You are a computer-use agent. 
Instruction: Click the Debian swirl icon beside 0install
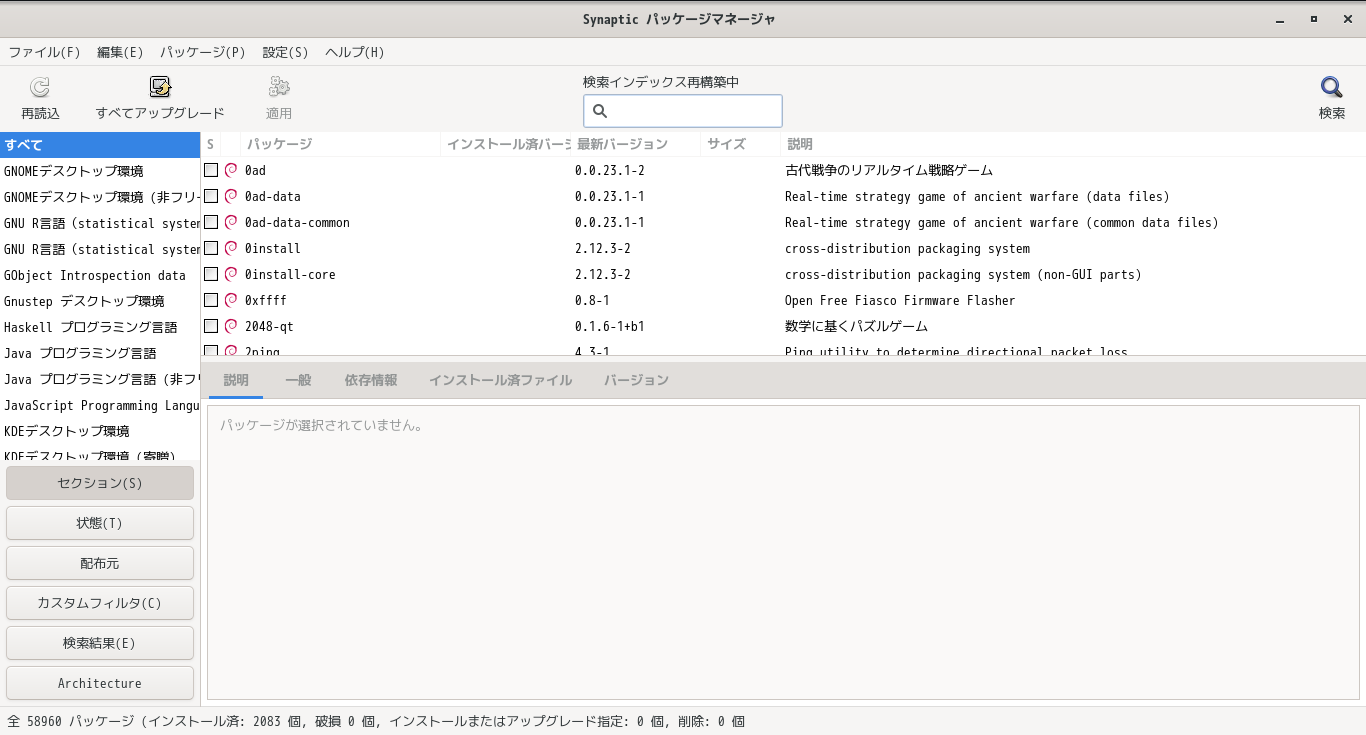tap(231, 248)
